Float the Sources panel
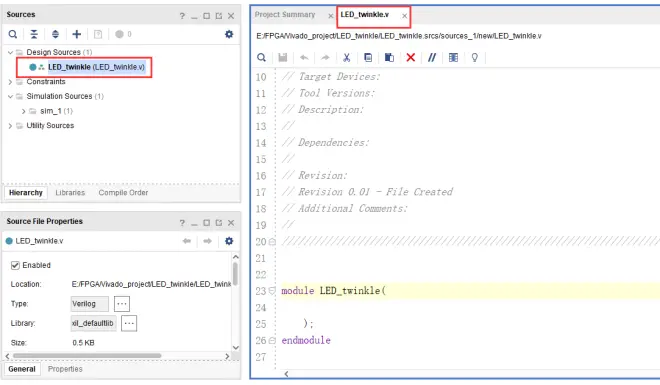This screenshot has width=660, height=385. (x=218, y=16)
